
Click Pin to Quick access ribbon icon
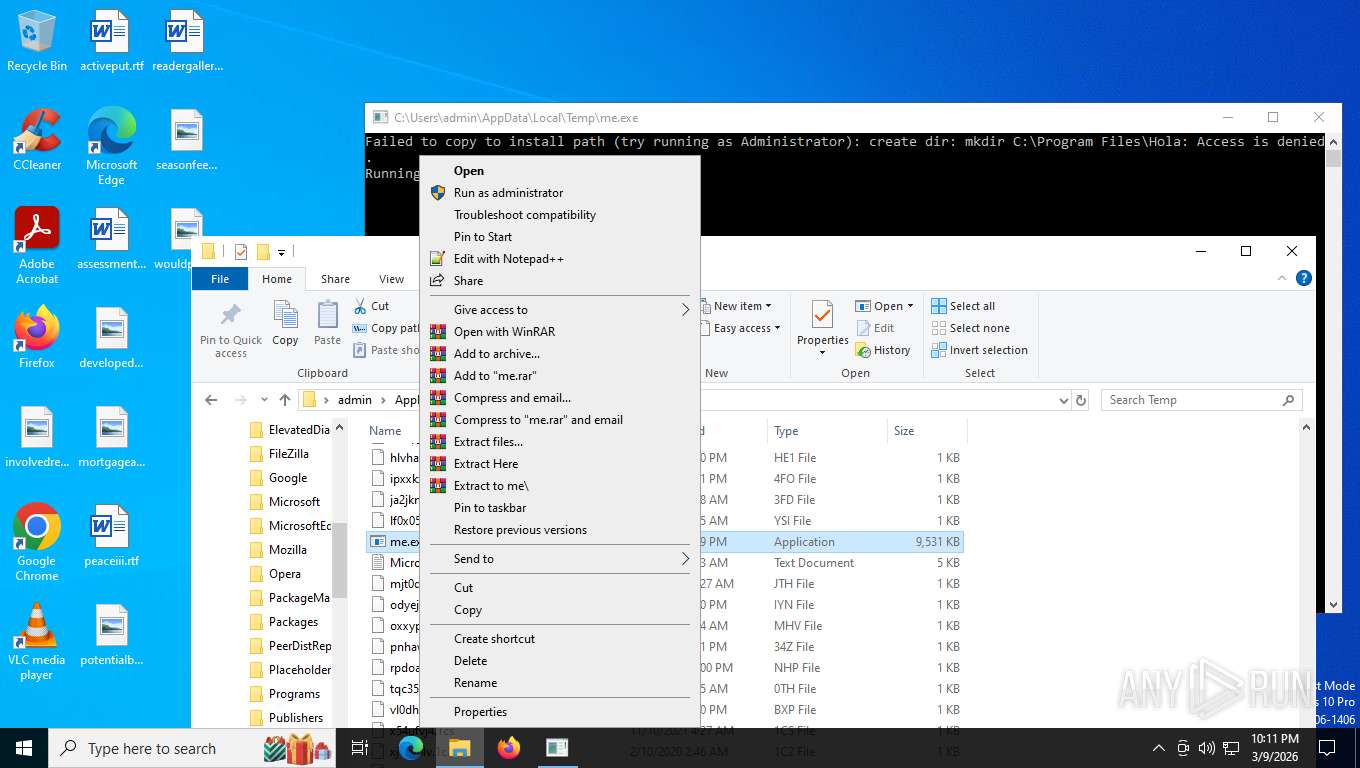pyautogui.click(x=231, y=330)
